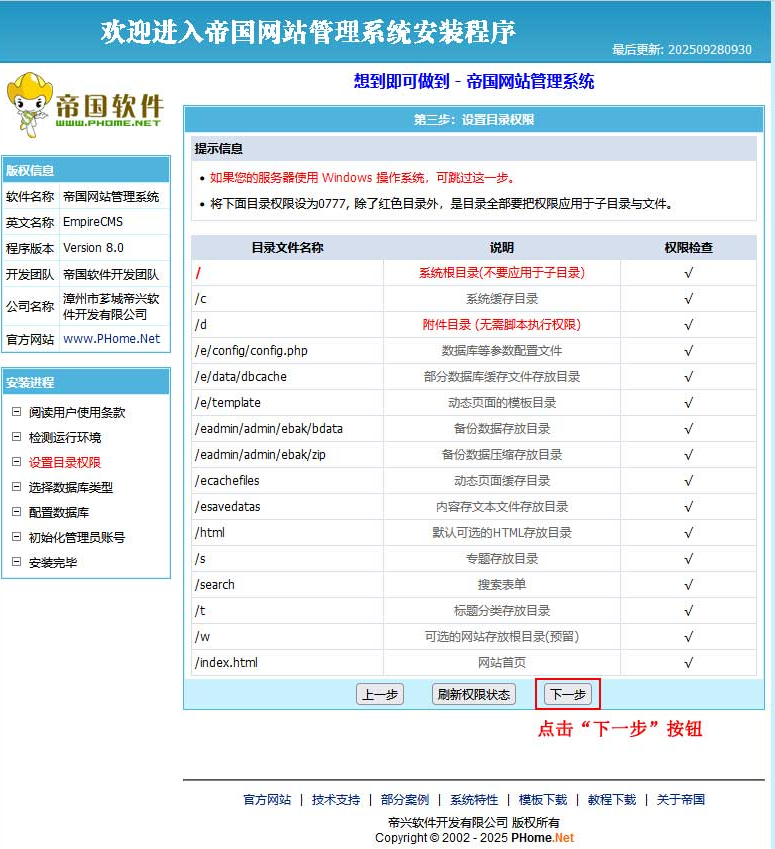Click checkmark in /s row
Screen dimensions: 775x849
click(688, 559)
